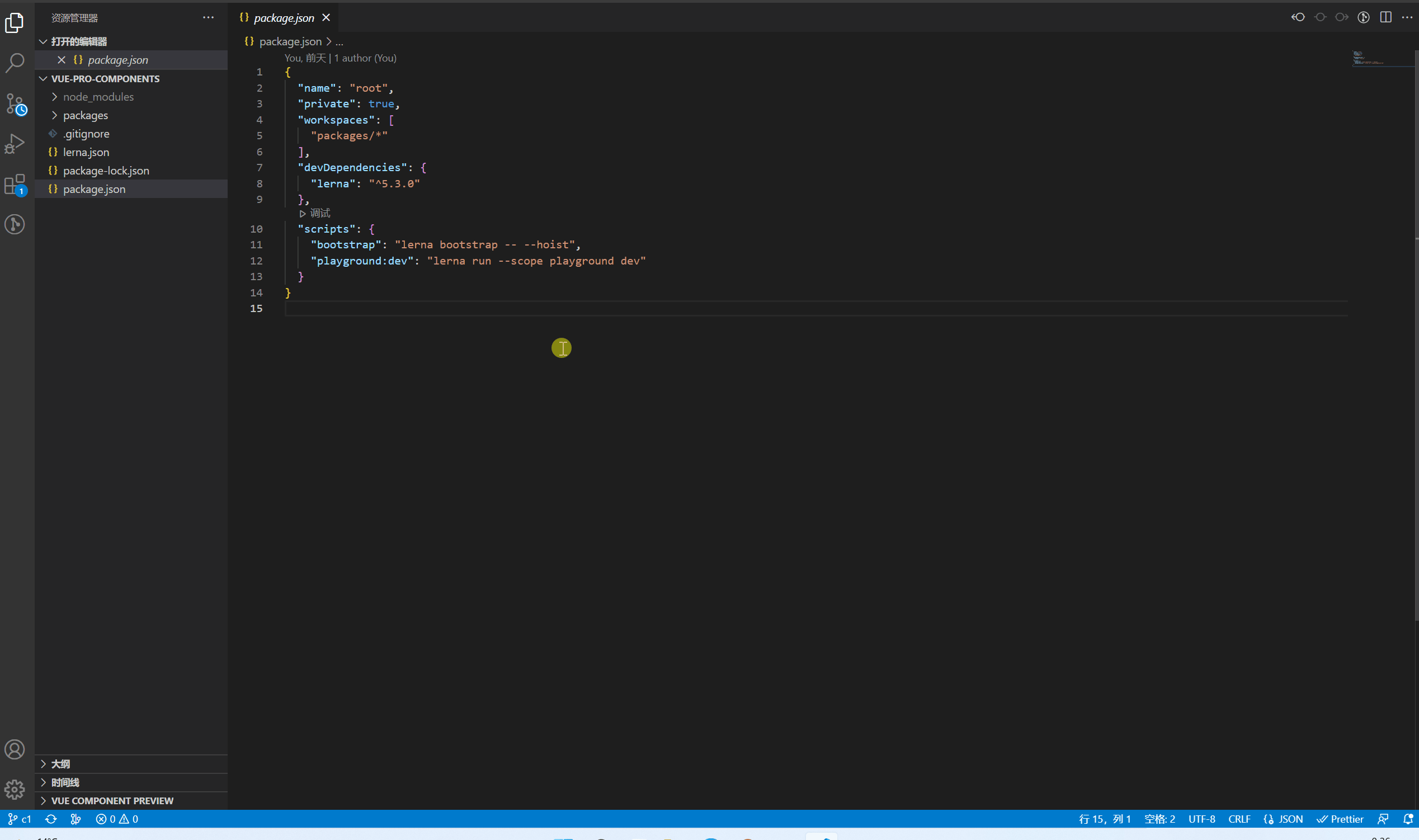Viewport: 1419px width, 840px height.
Task: Collapse the 打开的编辑器 section
Action: [x=131, y=41]
